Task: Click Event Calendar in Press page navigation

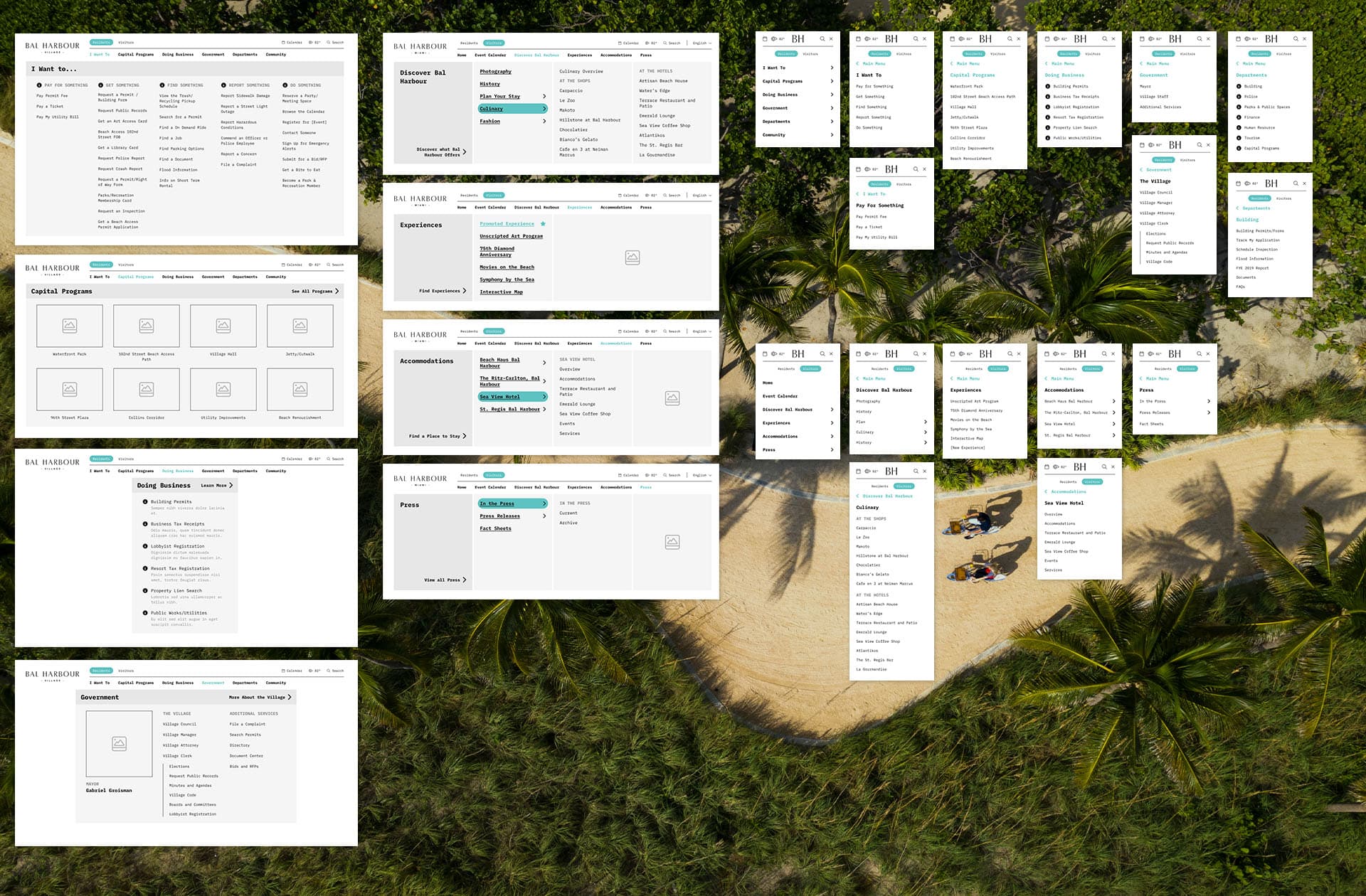Action: click(x=490, y=488)
